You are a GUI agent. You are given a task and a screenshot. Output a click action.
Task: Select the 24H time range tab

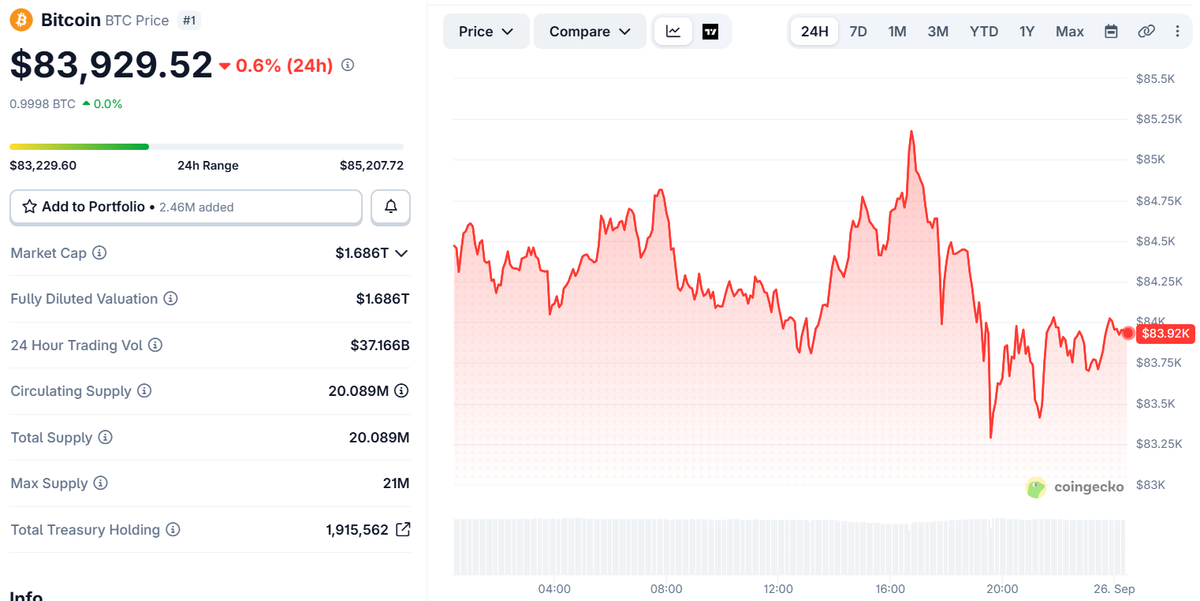tap(815, 31)
